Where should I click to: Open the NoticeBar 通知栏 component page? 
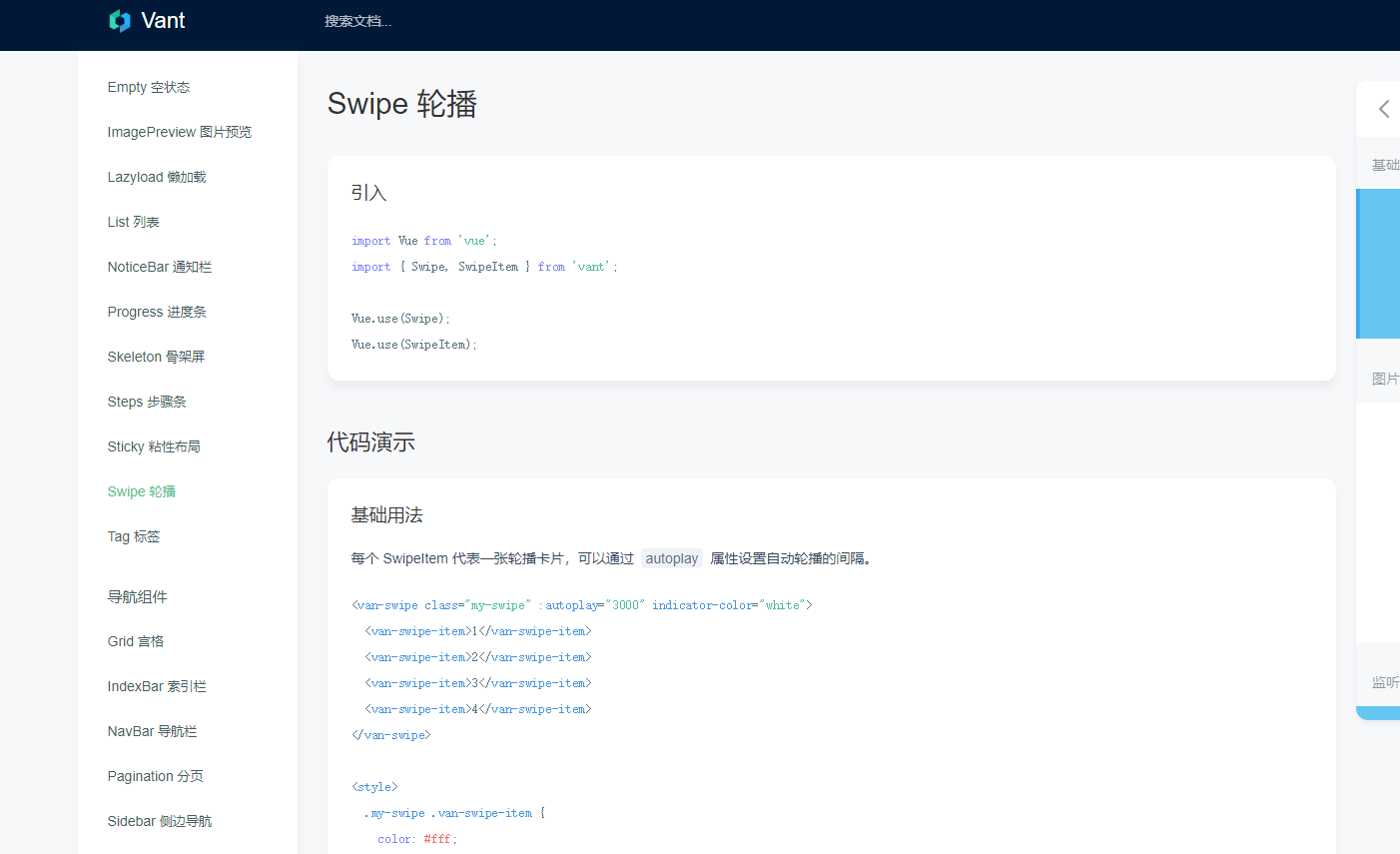(157, 267)
